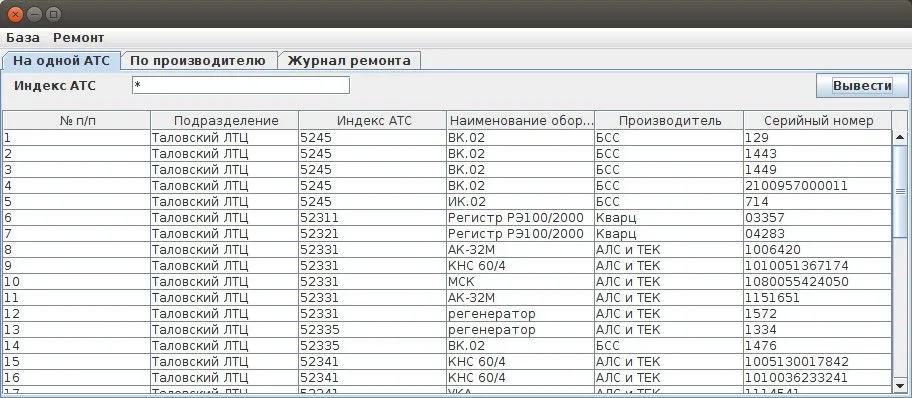This screenshot has height=398, width=912.
Task: Select the МСК equipment cell
Action: 521,282
